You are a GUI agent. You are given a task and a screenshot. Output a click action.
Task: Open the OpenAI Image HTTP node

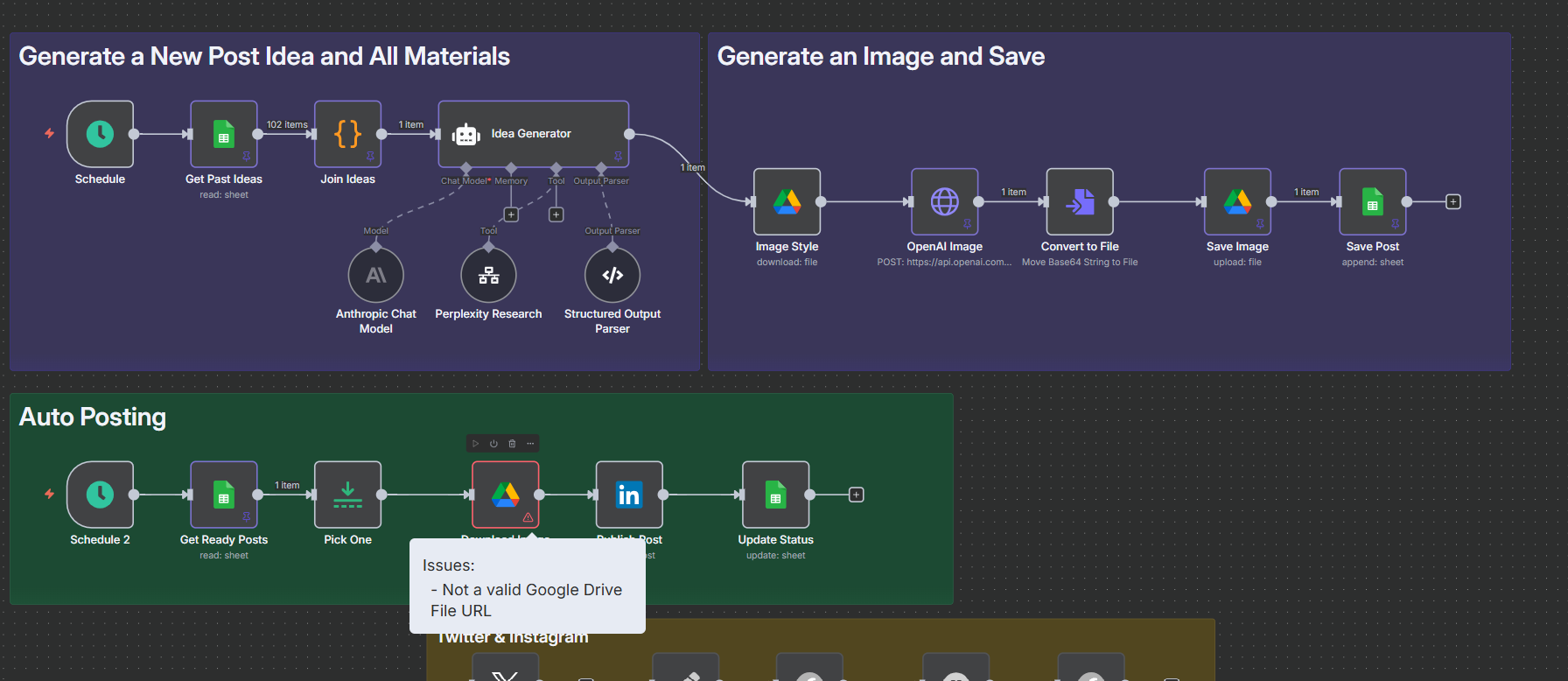click(x=944, y=201)
